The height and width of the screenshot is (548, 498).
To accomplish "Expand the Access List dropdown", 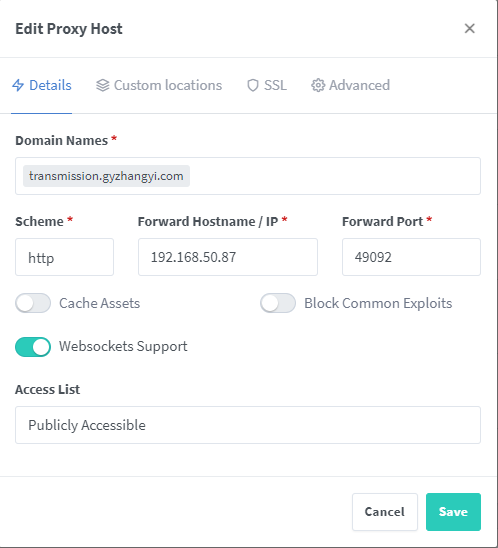I will 248,425.
